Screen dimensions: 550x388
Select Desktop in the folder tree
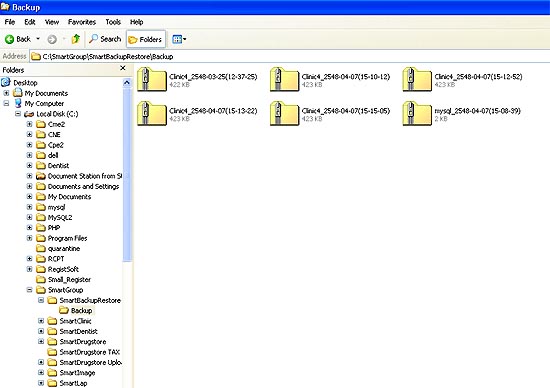tap(25, 83)
